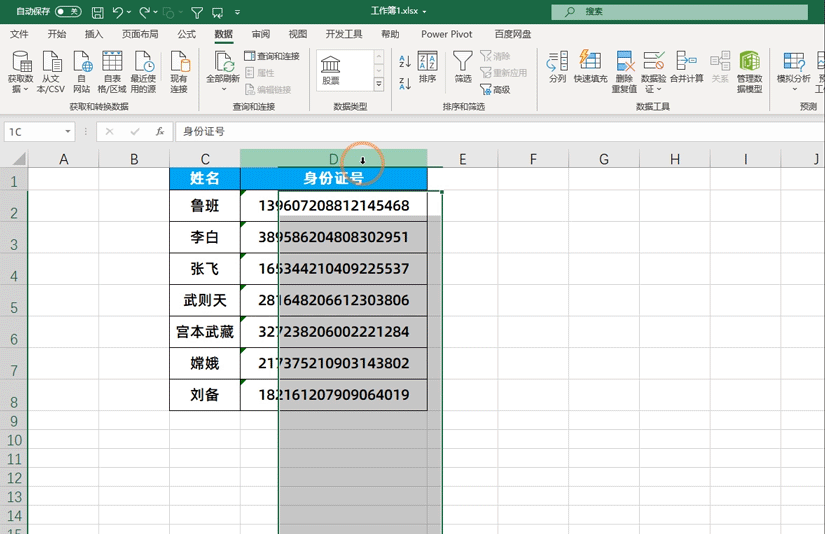Click Manage Data Model (管理数据模型) icon
The image size is (825, 534).
[749, 62]
